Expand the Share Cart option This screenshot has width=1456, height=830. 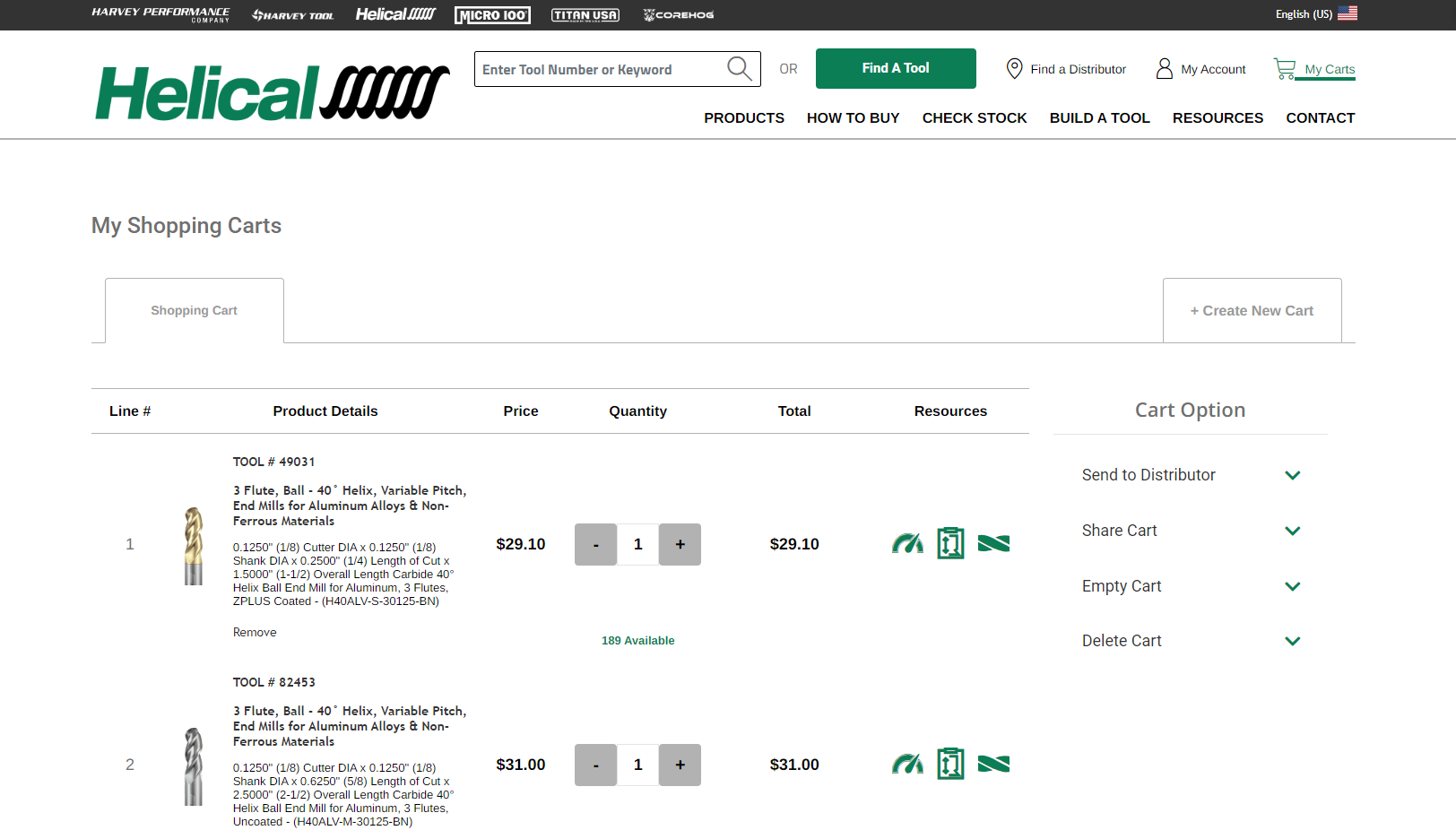pyautogui.click(x=1292, y=531)
